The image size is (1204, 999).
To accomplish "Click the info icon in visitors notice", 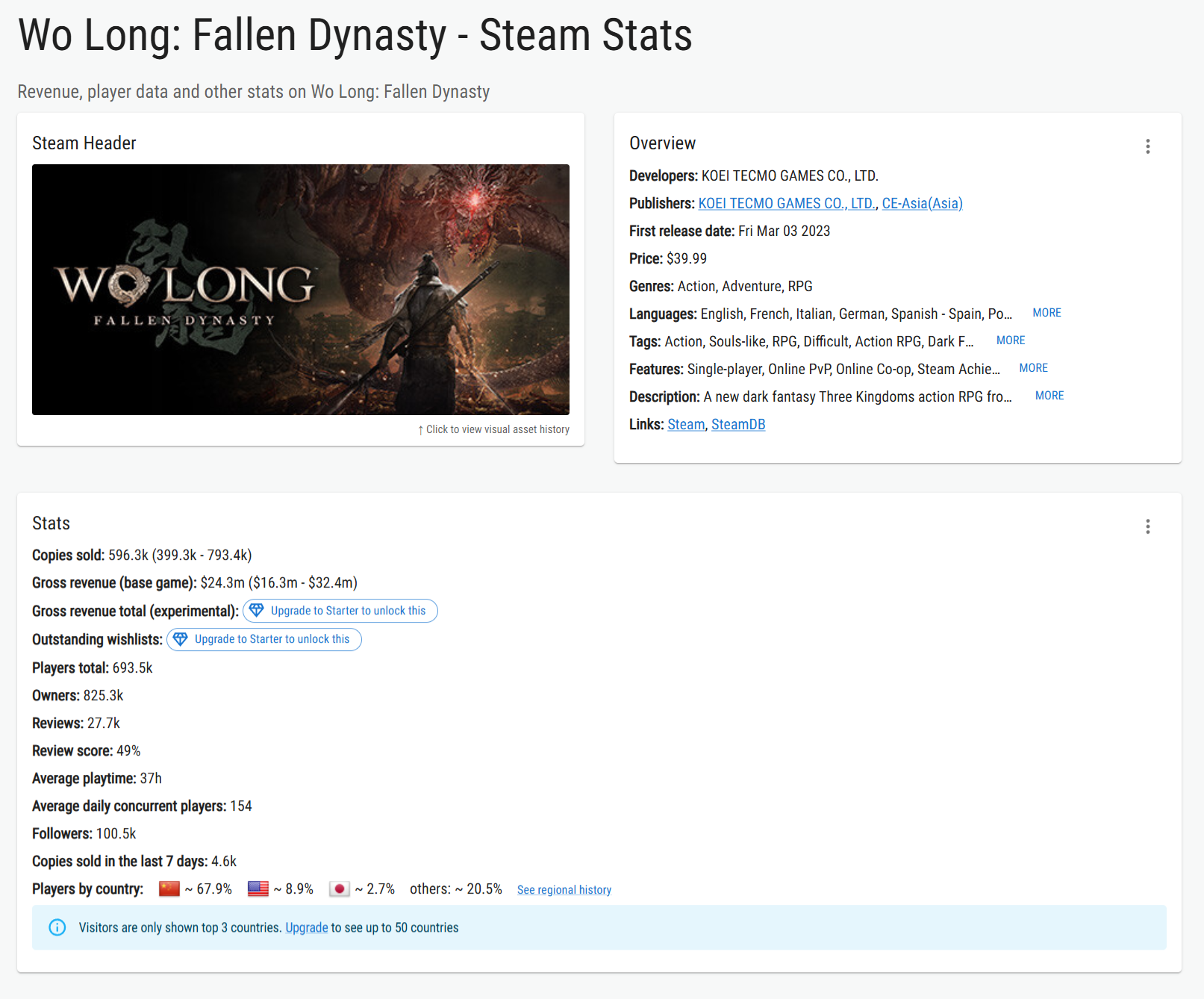I will [x=57, y=927].
